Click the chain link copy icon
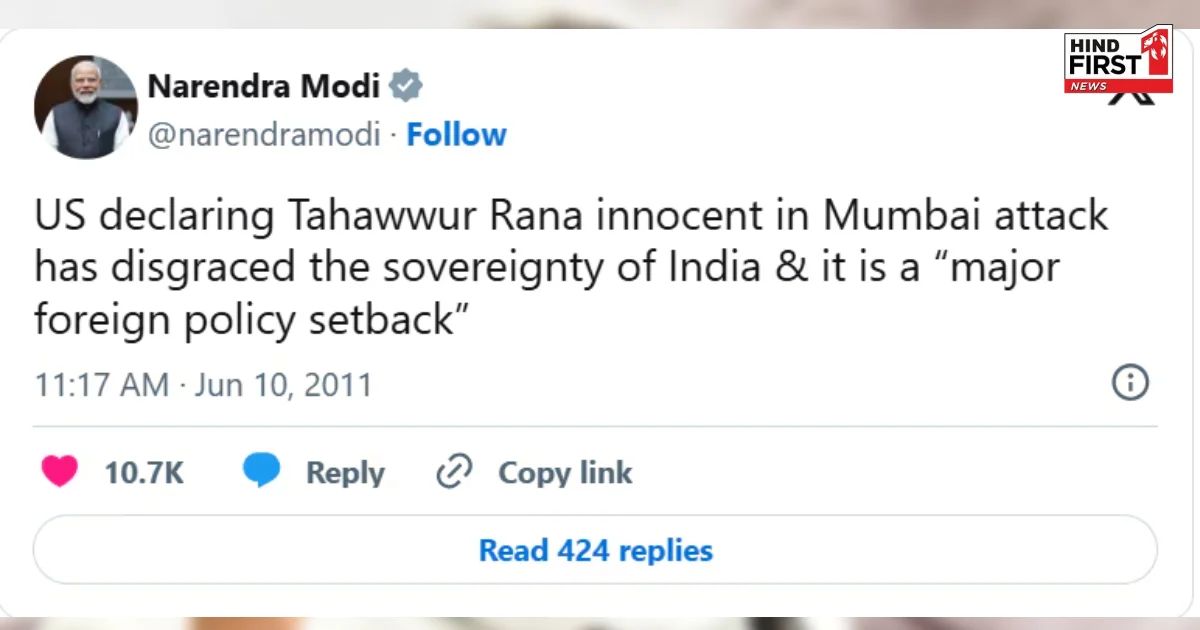This screenshot has height=630, width=1200. [x=454, y=472]
